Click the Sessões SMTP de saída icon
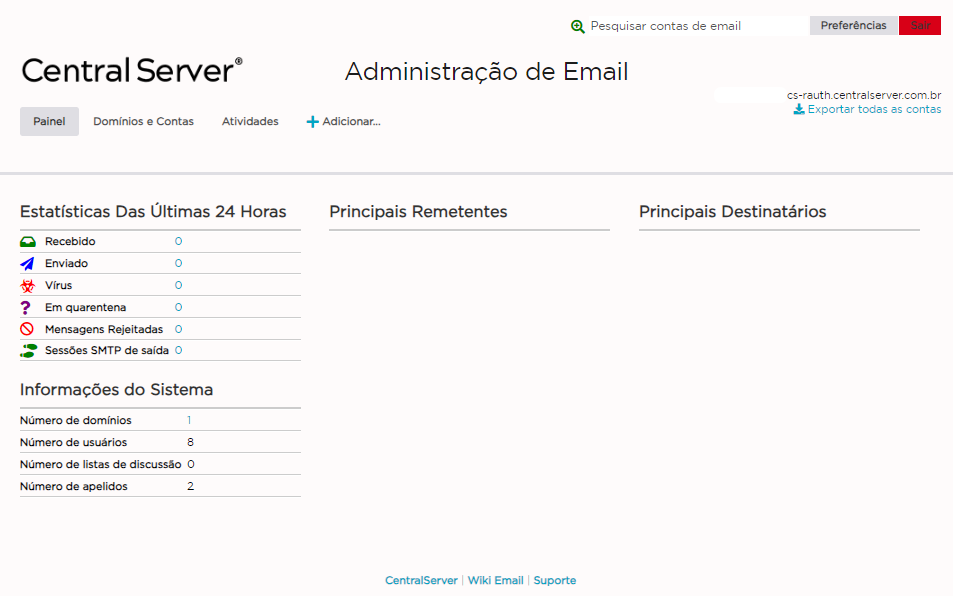The image size is (953, 596). click(28, 351)
